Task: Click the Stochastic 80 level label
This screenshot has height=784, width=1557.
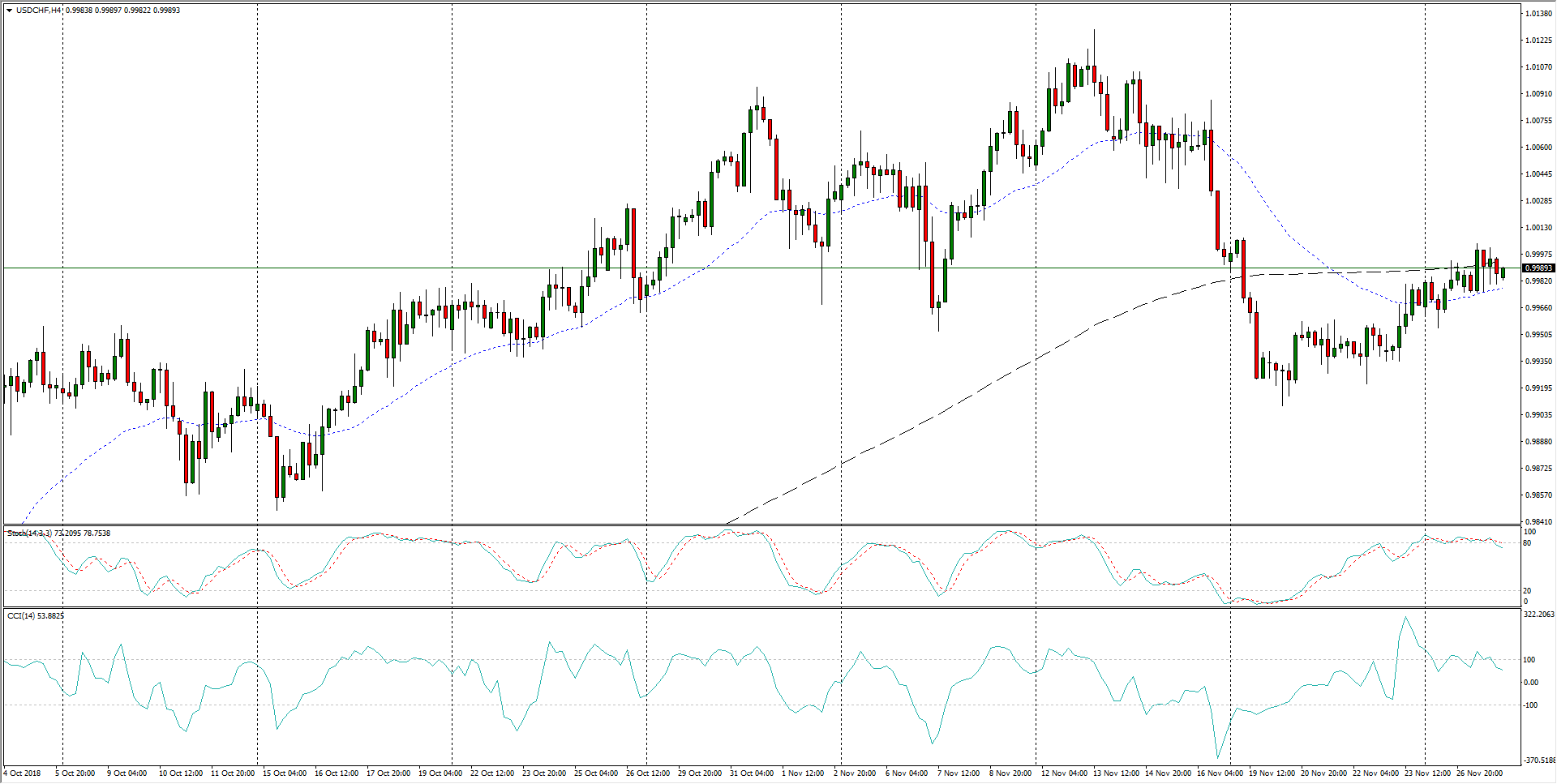Action: pos(1527,543)
